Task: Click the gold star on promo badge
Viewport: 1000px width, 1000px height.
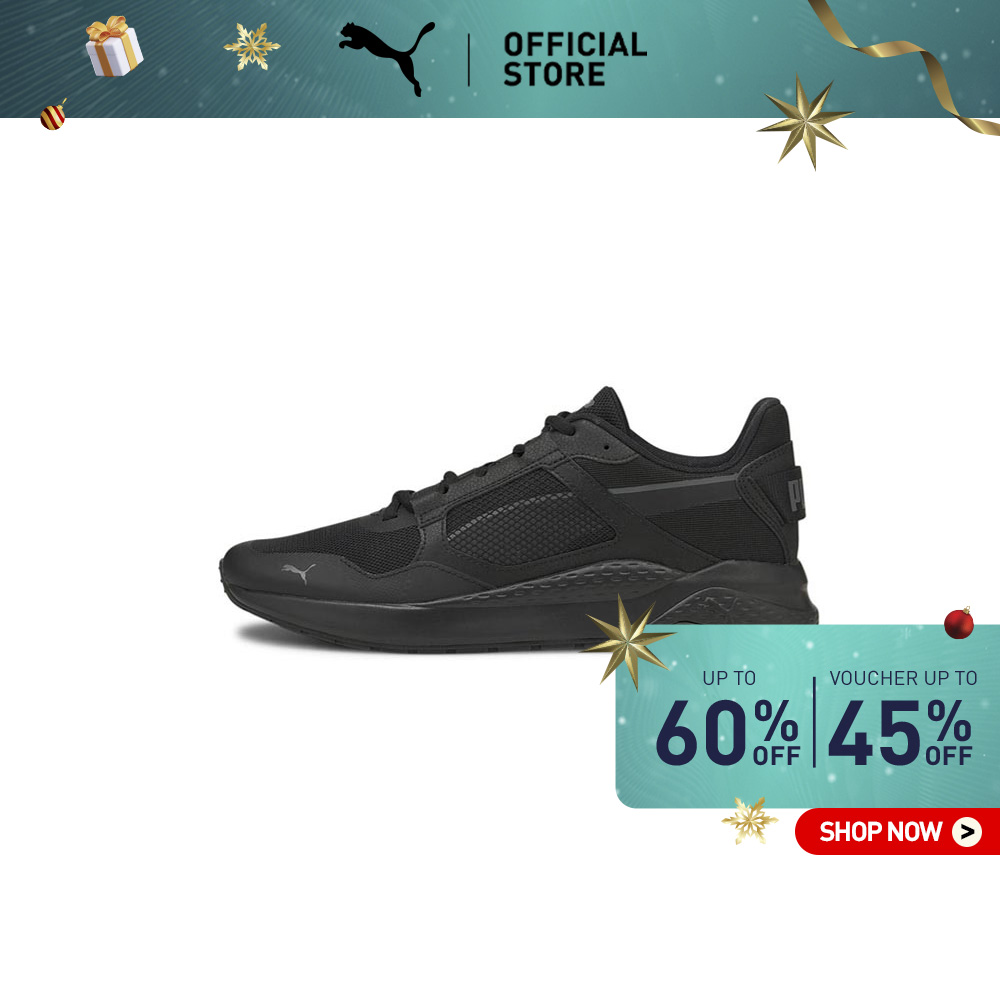Action: click(x=628, y=642)
